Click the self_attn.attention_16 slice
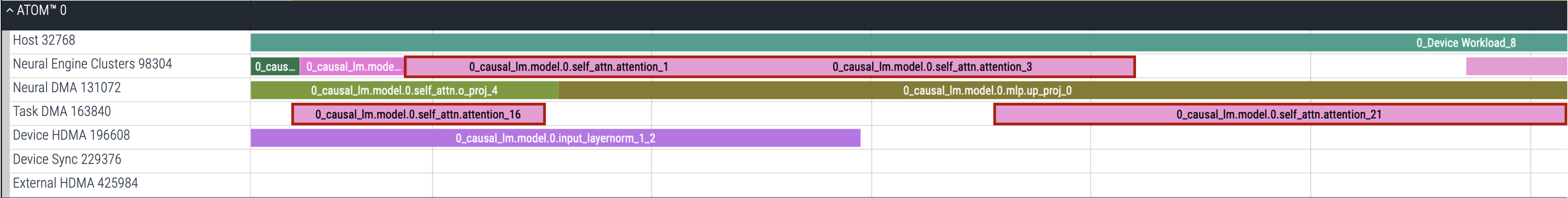The width and height of the screenshot is (1568, 198). click(418, 114)
